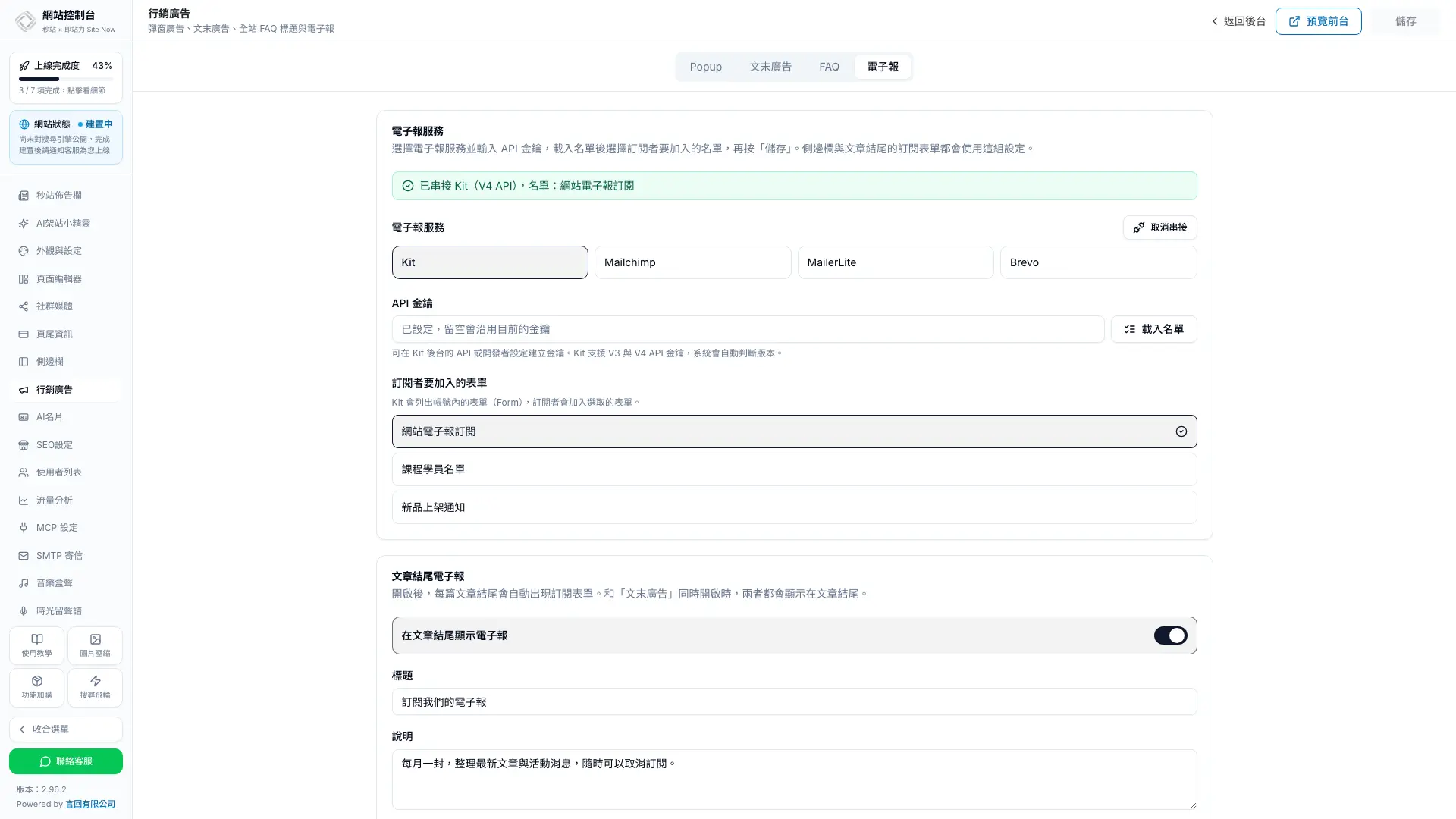1456x819 pixels.
Task: Open 頁尾資訊 in the sidebar
Action: [x=66, y=334]
